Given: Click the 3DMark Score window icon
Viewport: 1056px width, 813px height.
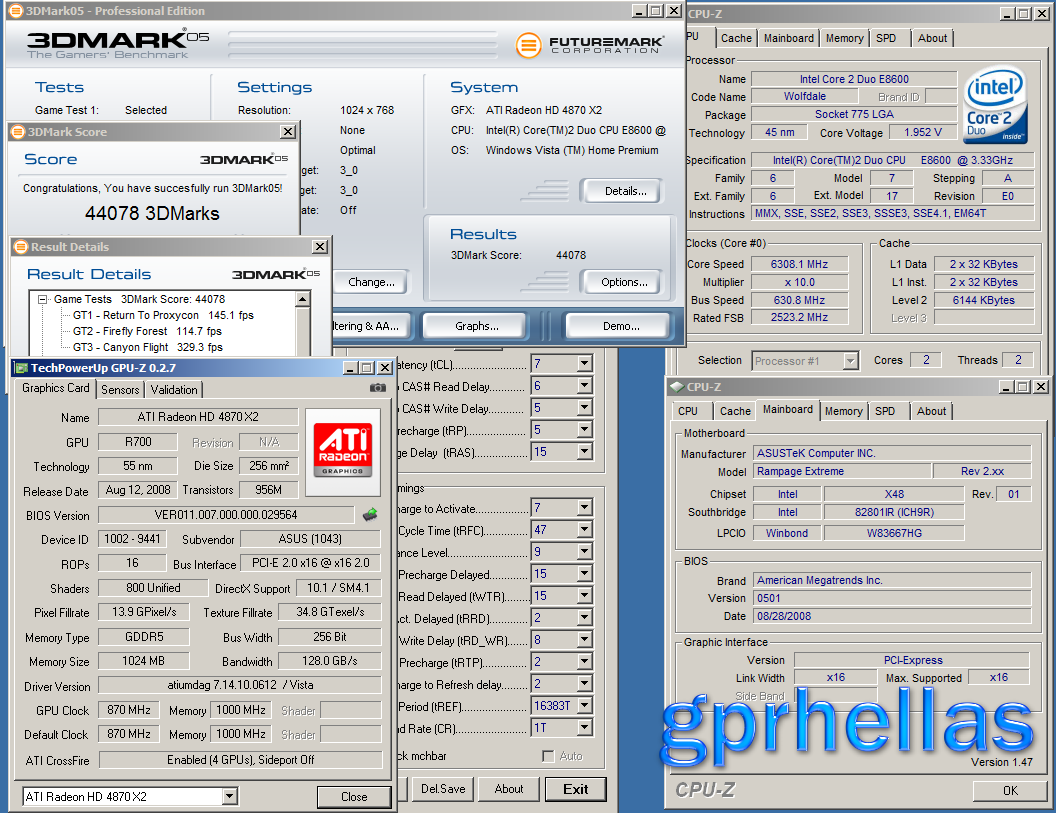Looking at the screenshot, I should [18, 131].
